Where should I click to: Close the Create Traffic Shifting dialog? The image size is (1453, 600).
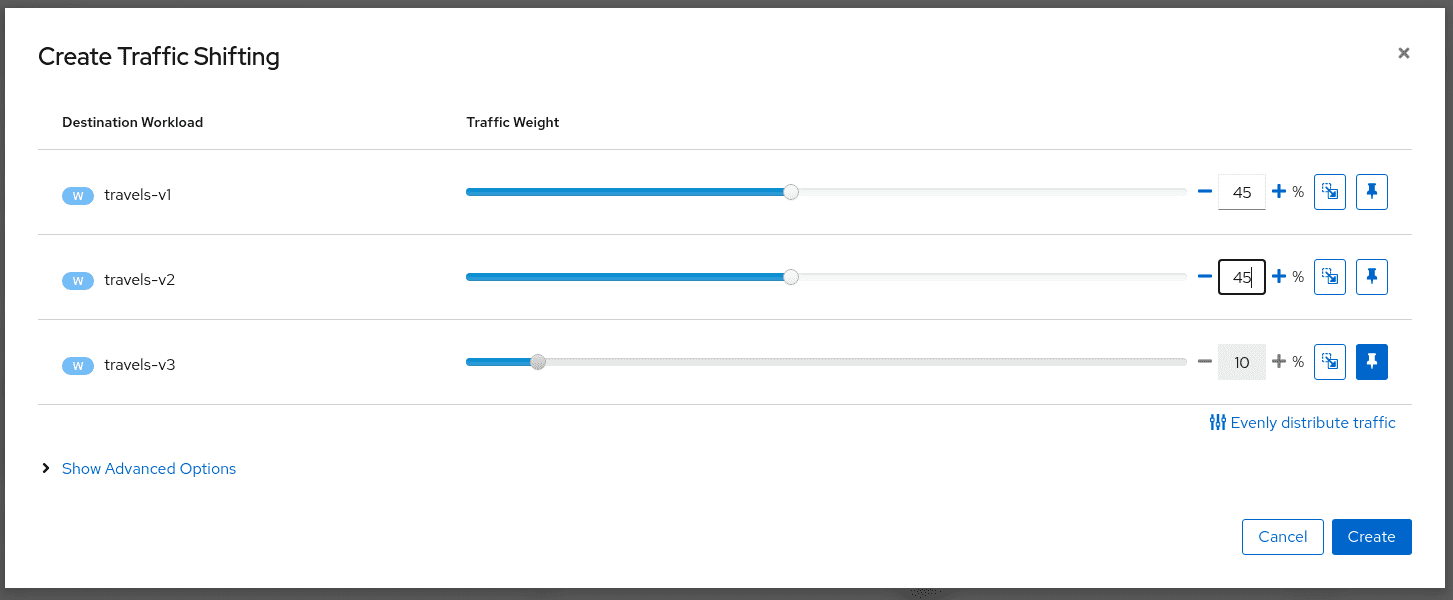[1404, 54]
